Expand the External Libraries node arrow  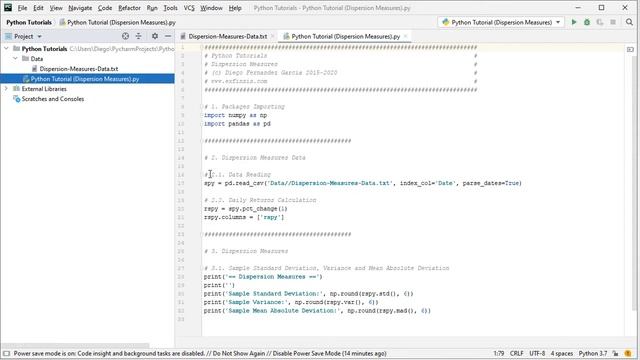coord(6,89)
